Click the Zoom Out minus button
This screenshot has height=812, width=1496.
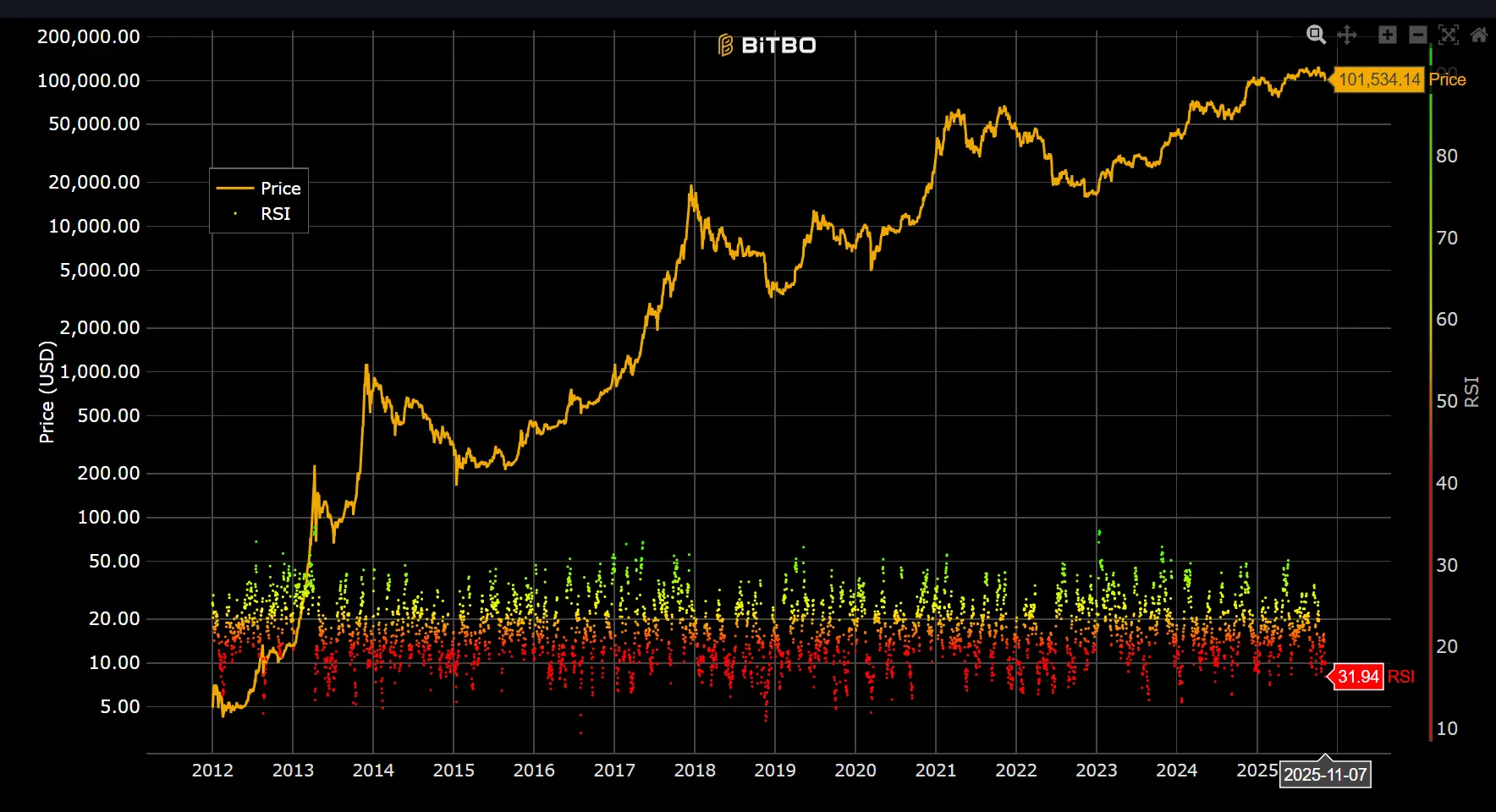(x=1418, y=35)
